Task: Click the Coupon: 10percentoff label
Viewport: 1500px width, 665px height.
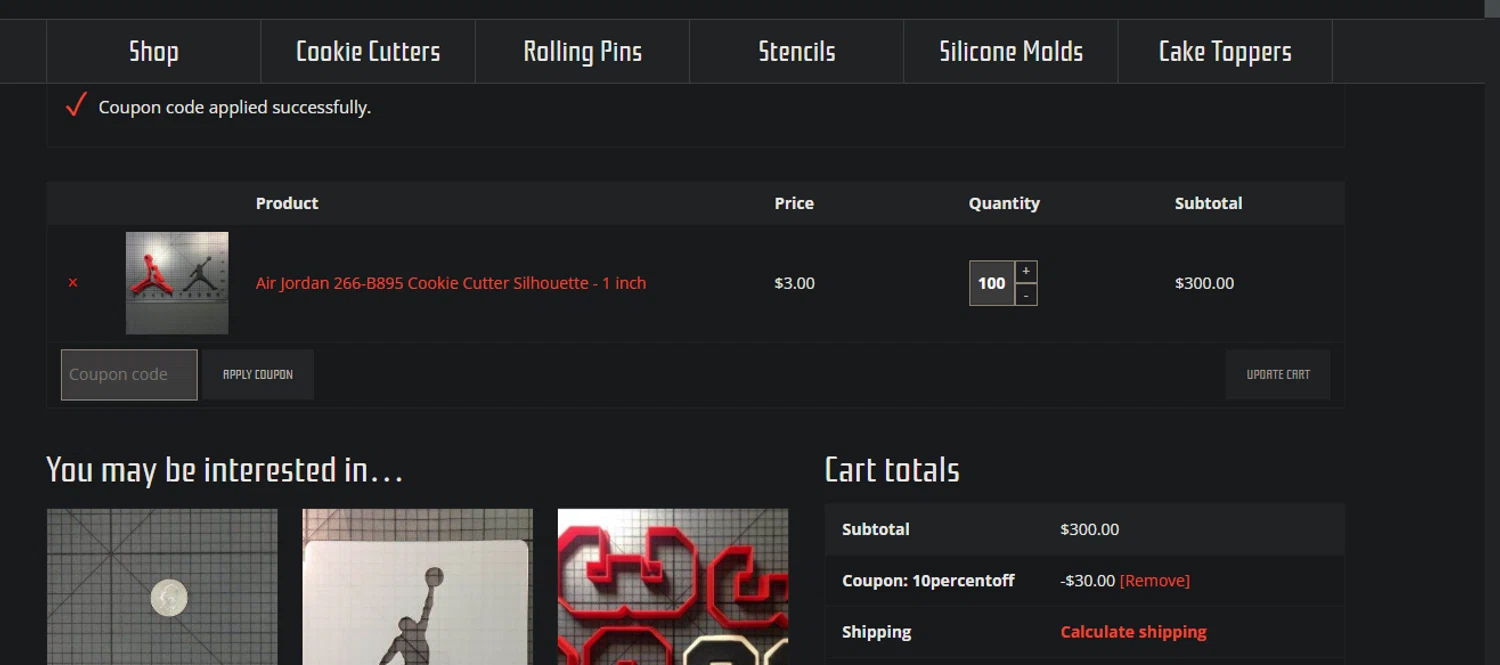Action: pos(928,581)
